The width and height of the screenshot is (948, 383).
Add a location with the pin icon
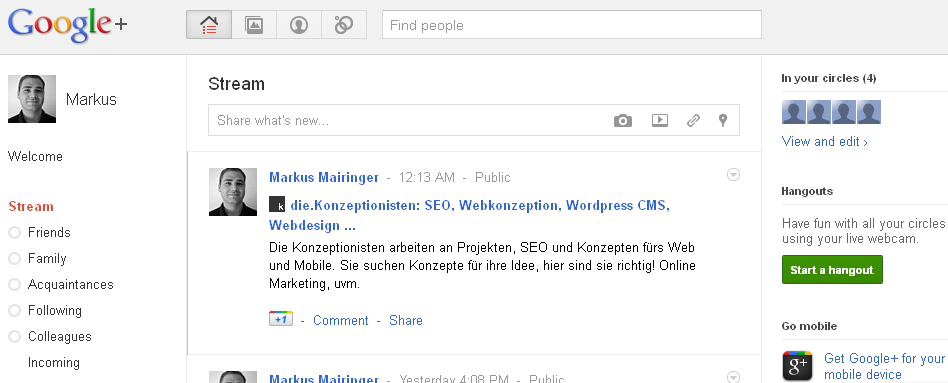pyautogui.click(x=722, y=120)
